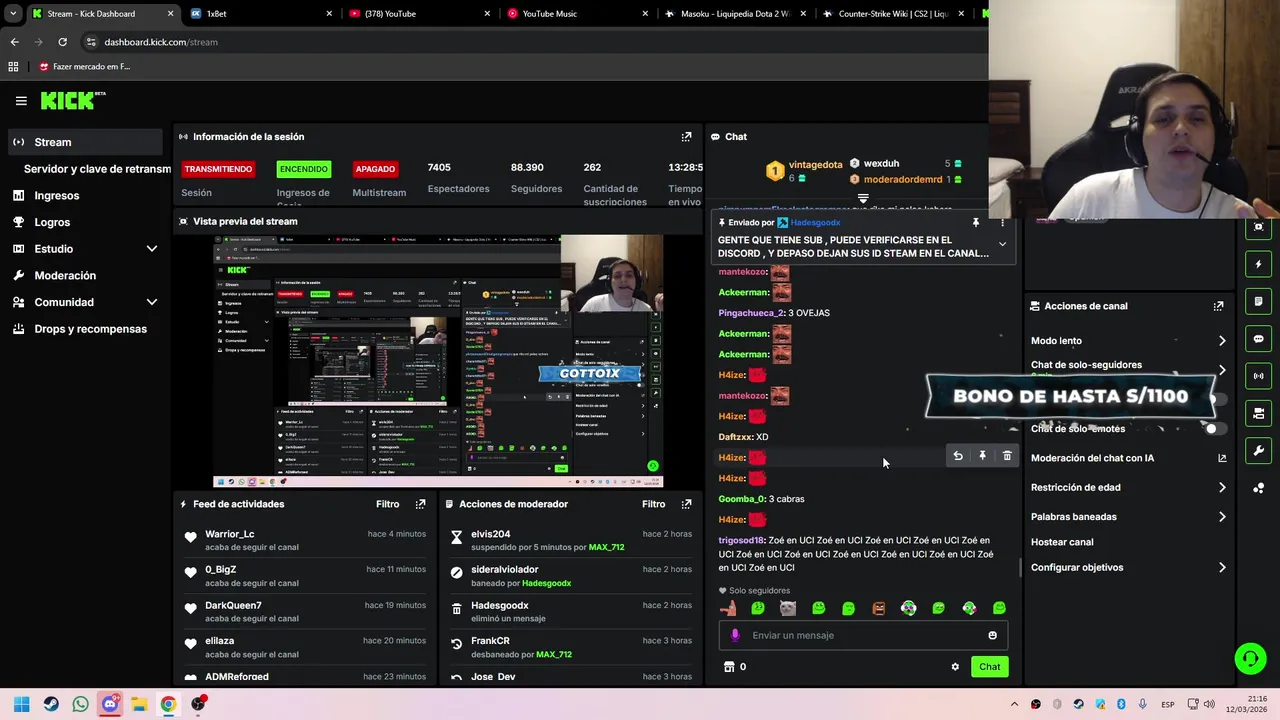Click elvis204's MAX_712 moderator link

(606, 548)
